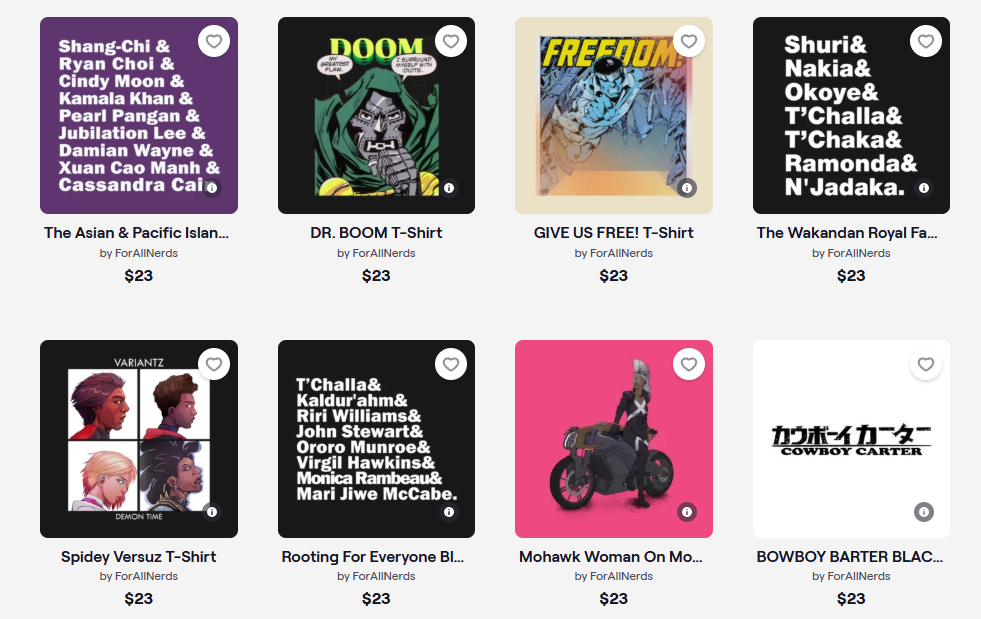Show info for Mohawk Woman image
981x619 pixels.
point(687,511)
